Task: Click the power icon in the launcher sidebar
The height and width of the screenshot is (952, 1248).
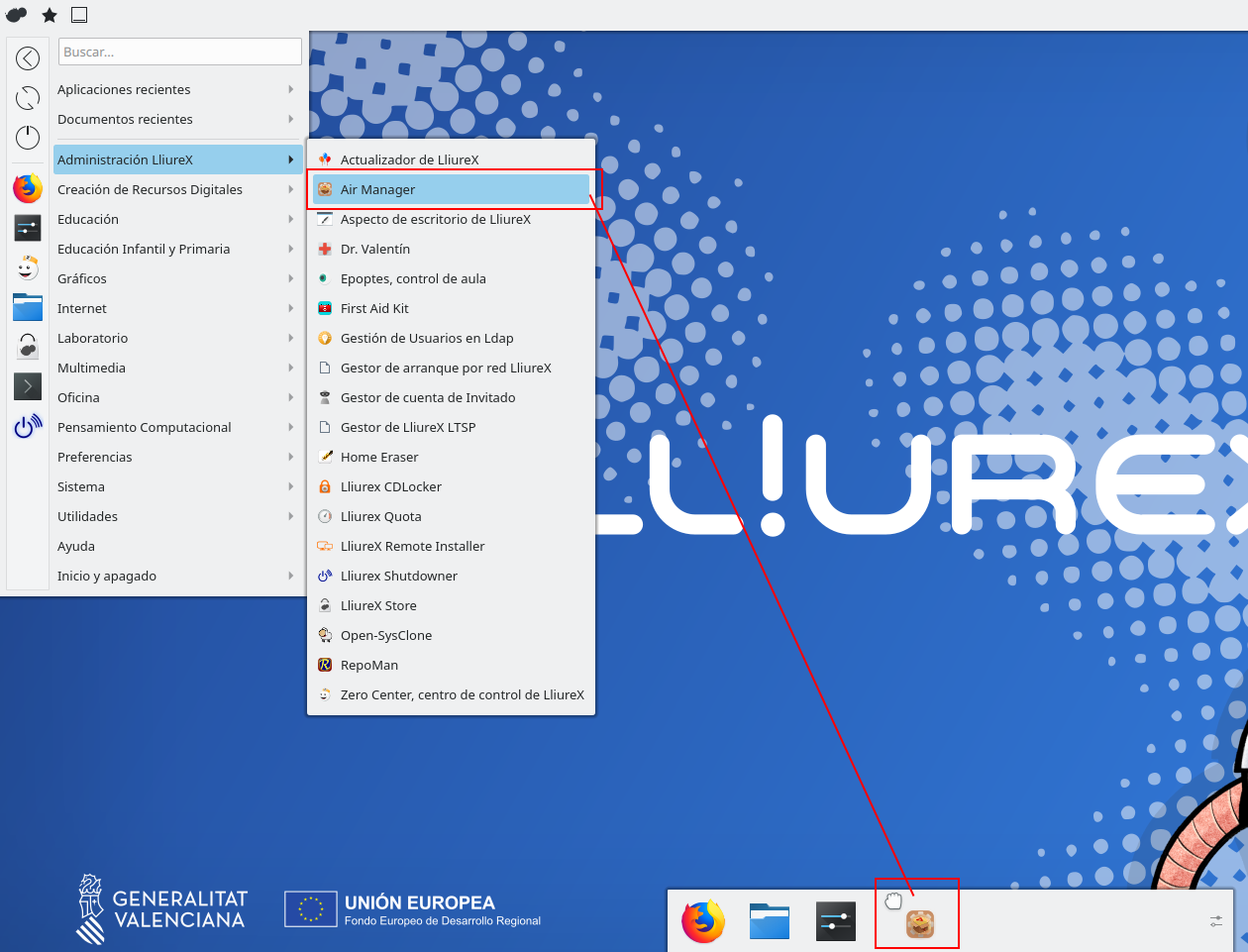Action: (x=28, y=138)
